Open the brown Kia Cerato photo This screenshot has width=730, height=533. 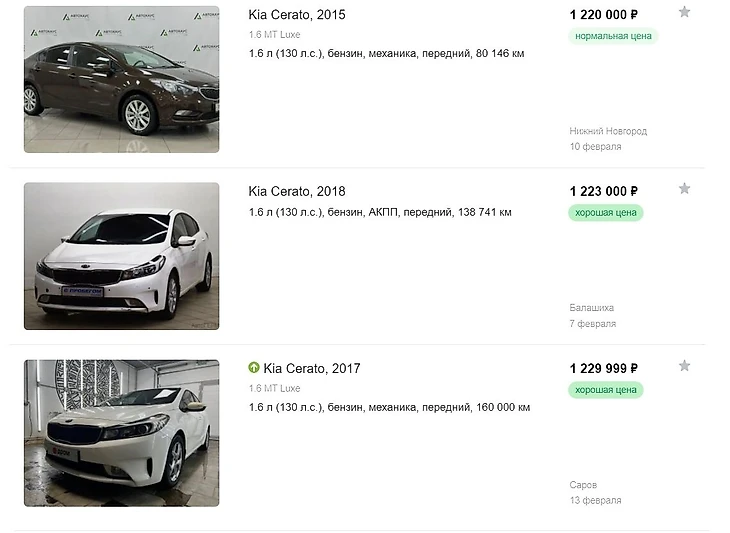point(121,78)
